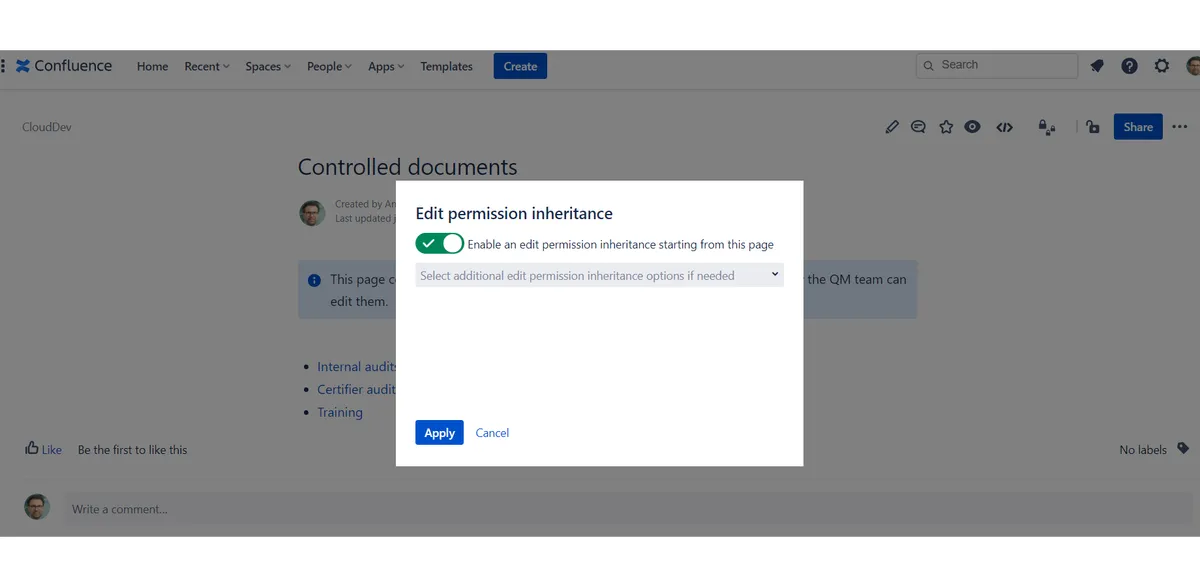The image size is (1200, 587).
Task: Open the Spaces menu dropdown
Action: click(268, 66)
